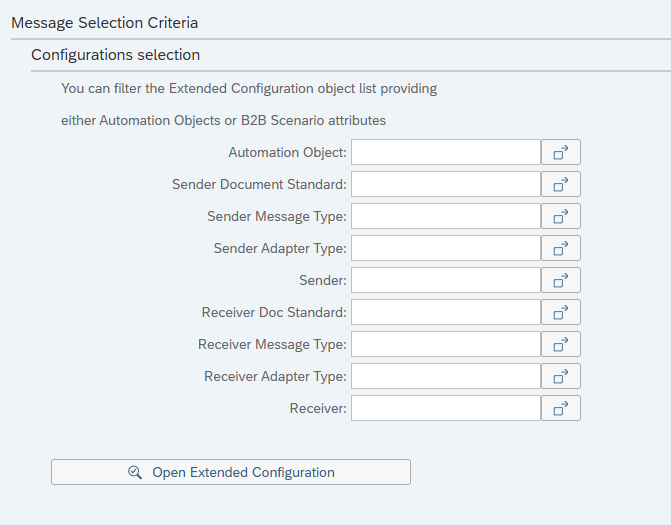671x525 pixels.
Task: Place cursor in the Sender input field
Action: 446,280
